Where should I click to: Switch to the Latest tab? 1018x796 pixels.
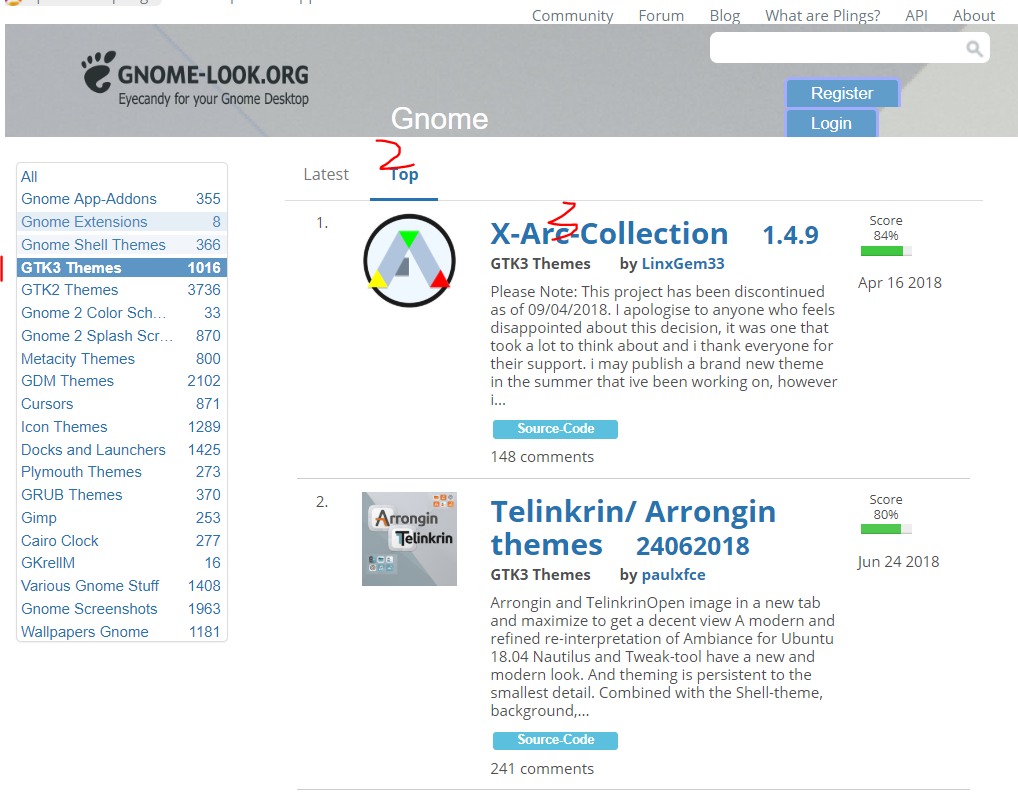pyautogui.click(x=326, y=174)
